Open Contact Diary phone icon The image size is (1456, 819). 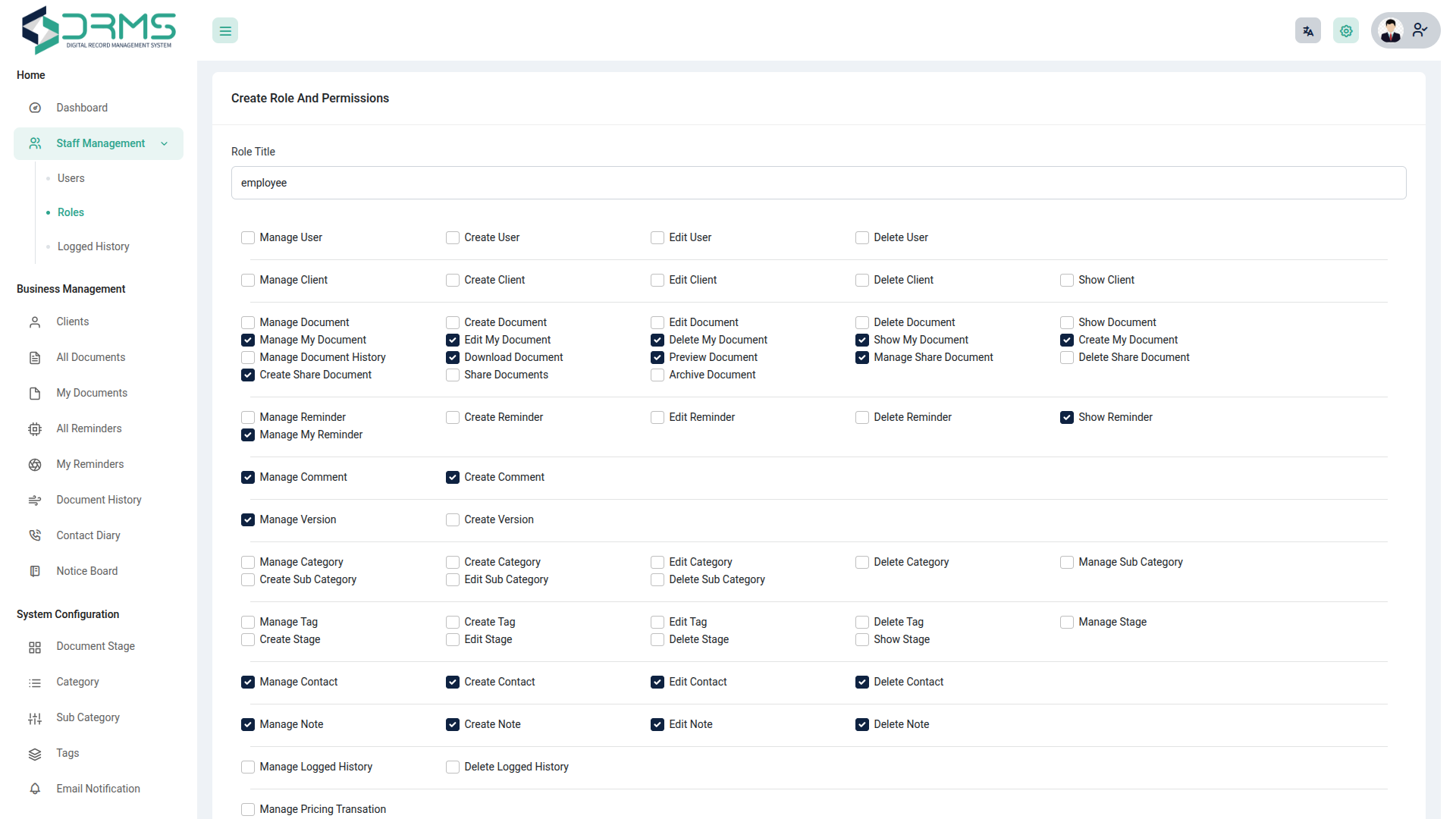click(x=35, y=535)
